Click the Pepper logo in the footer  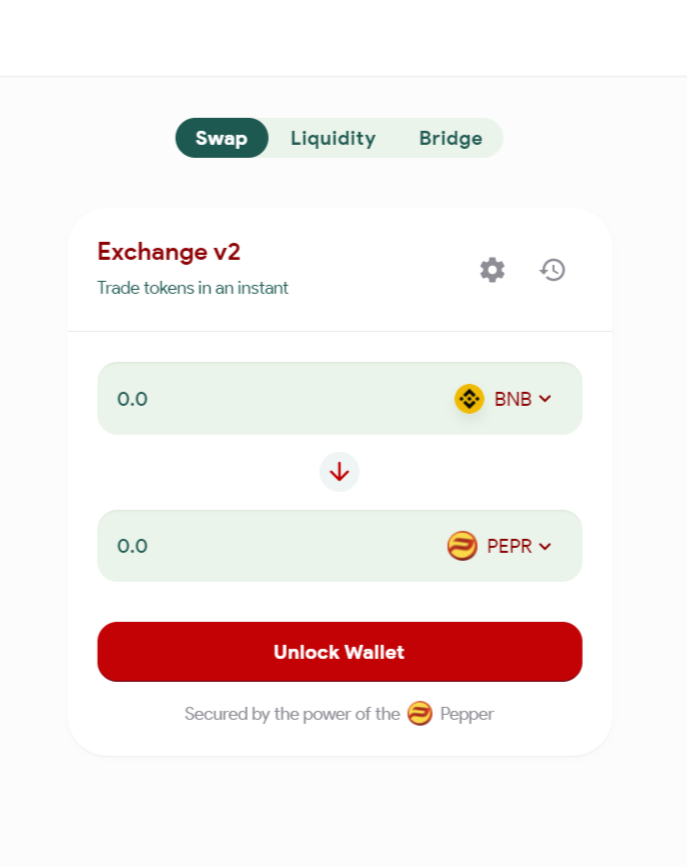pyautogui.click(x=420, y=714)
